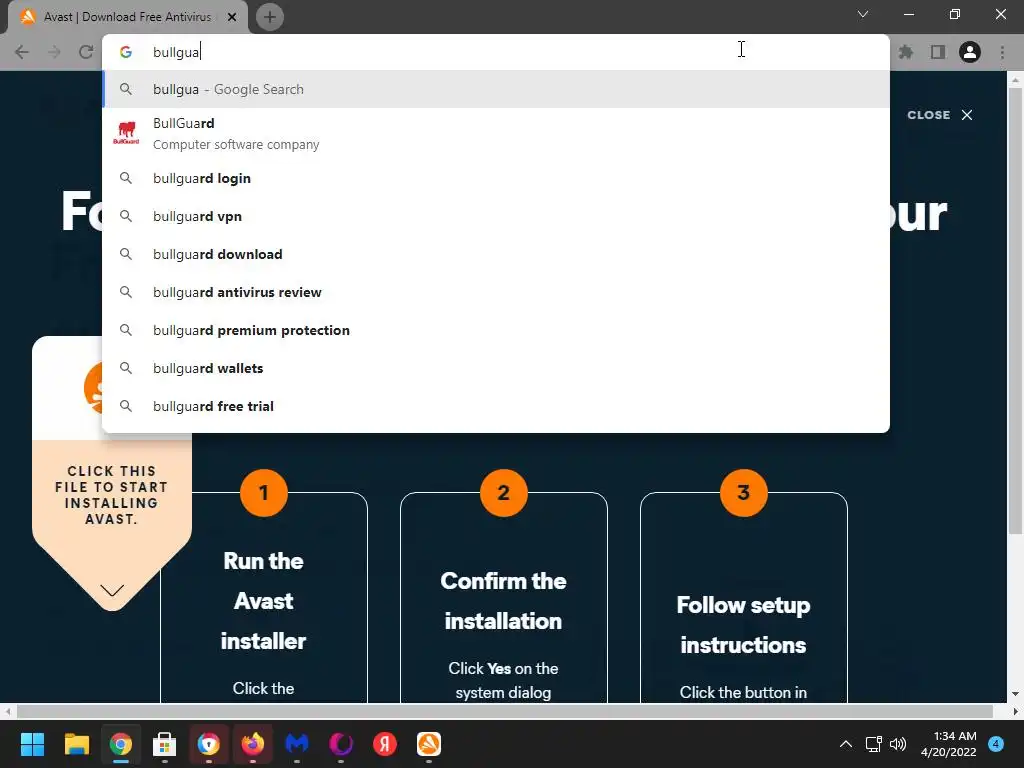The height and width of the screenshot is (768, 1024).
Task: Open Chrome's three-dot menu
Action: tap(1002, 52)
